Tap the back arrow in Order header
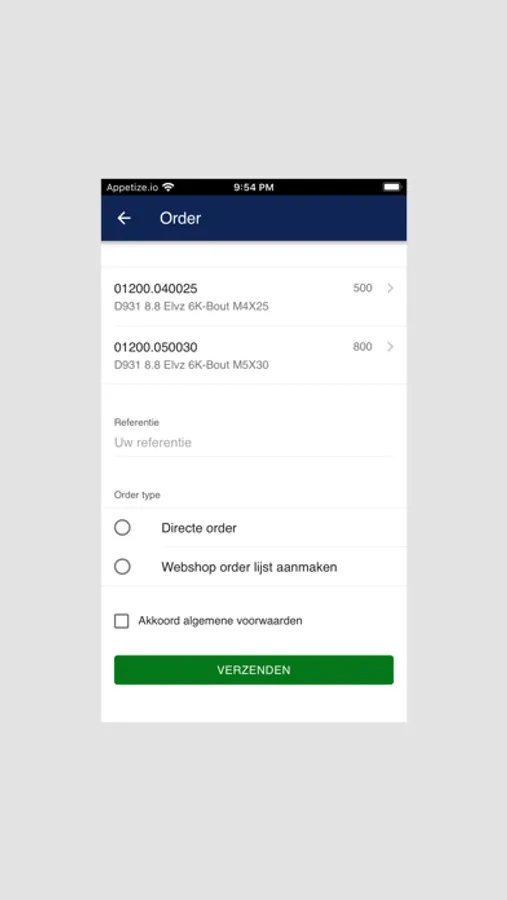507x900 pixels. [124, 218]
